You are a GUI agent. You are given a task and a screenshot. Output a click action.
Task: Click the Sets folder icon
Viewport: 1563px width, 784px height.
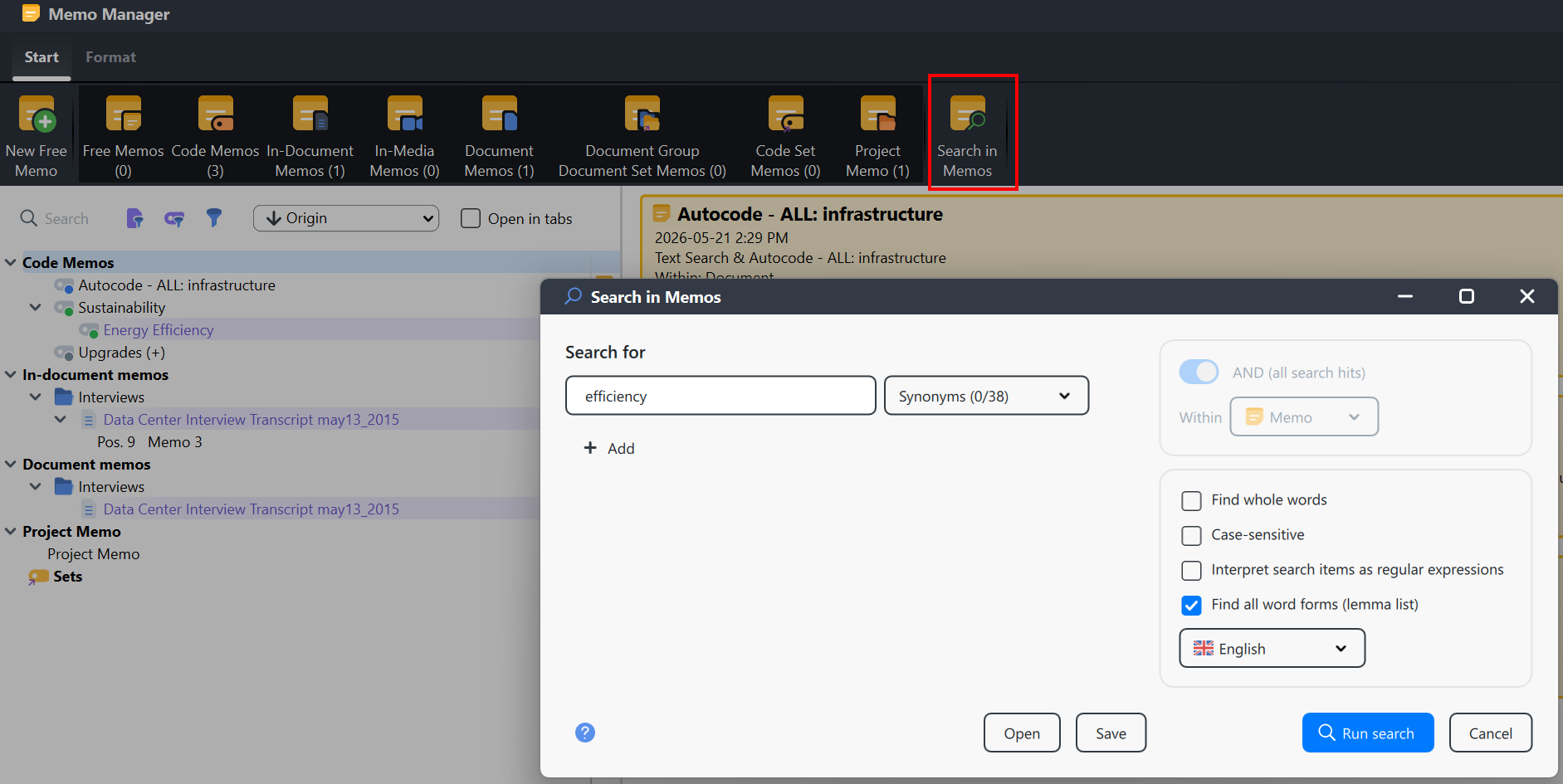38,577
